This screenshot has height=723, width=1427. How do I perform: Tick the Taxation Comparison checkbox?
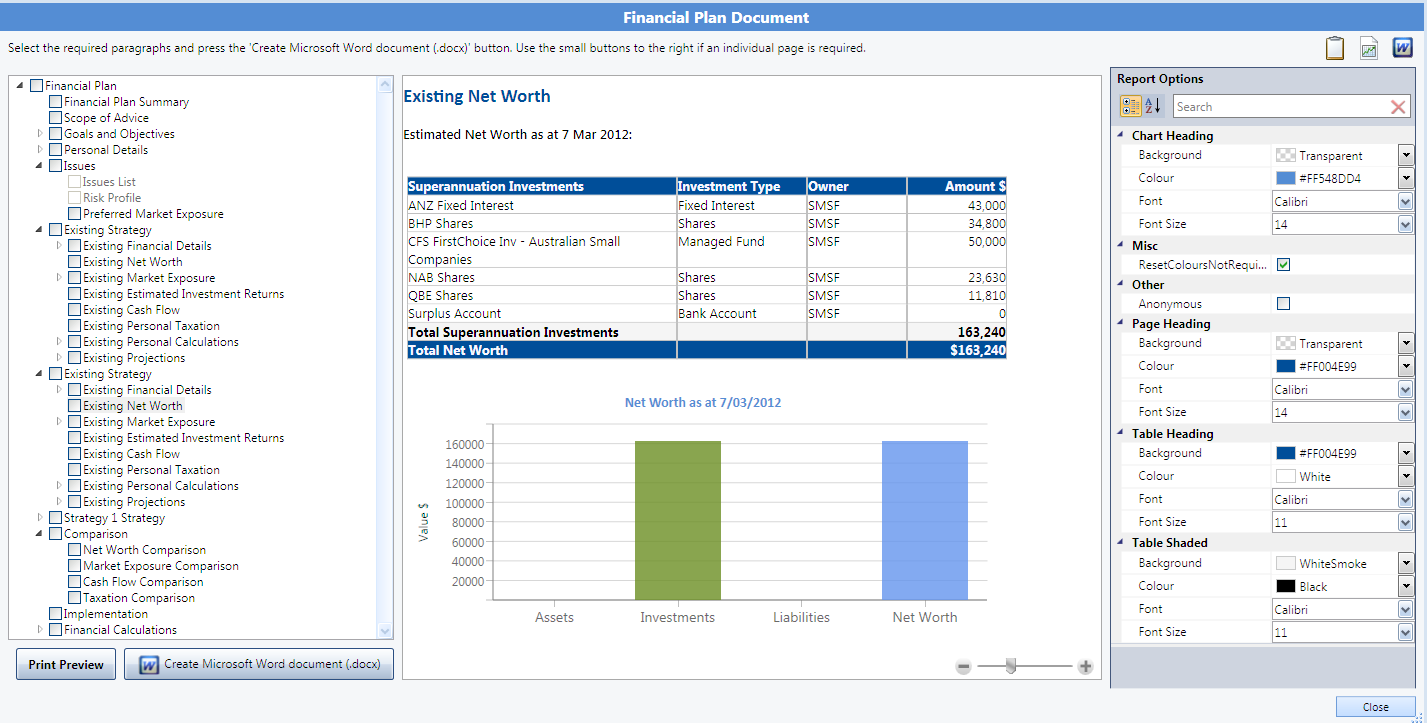(x=75, y=598)
